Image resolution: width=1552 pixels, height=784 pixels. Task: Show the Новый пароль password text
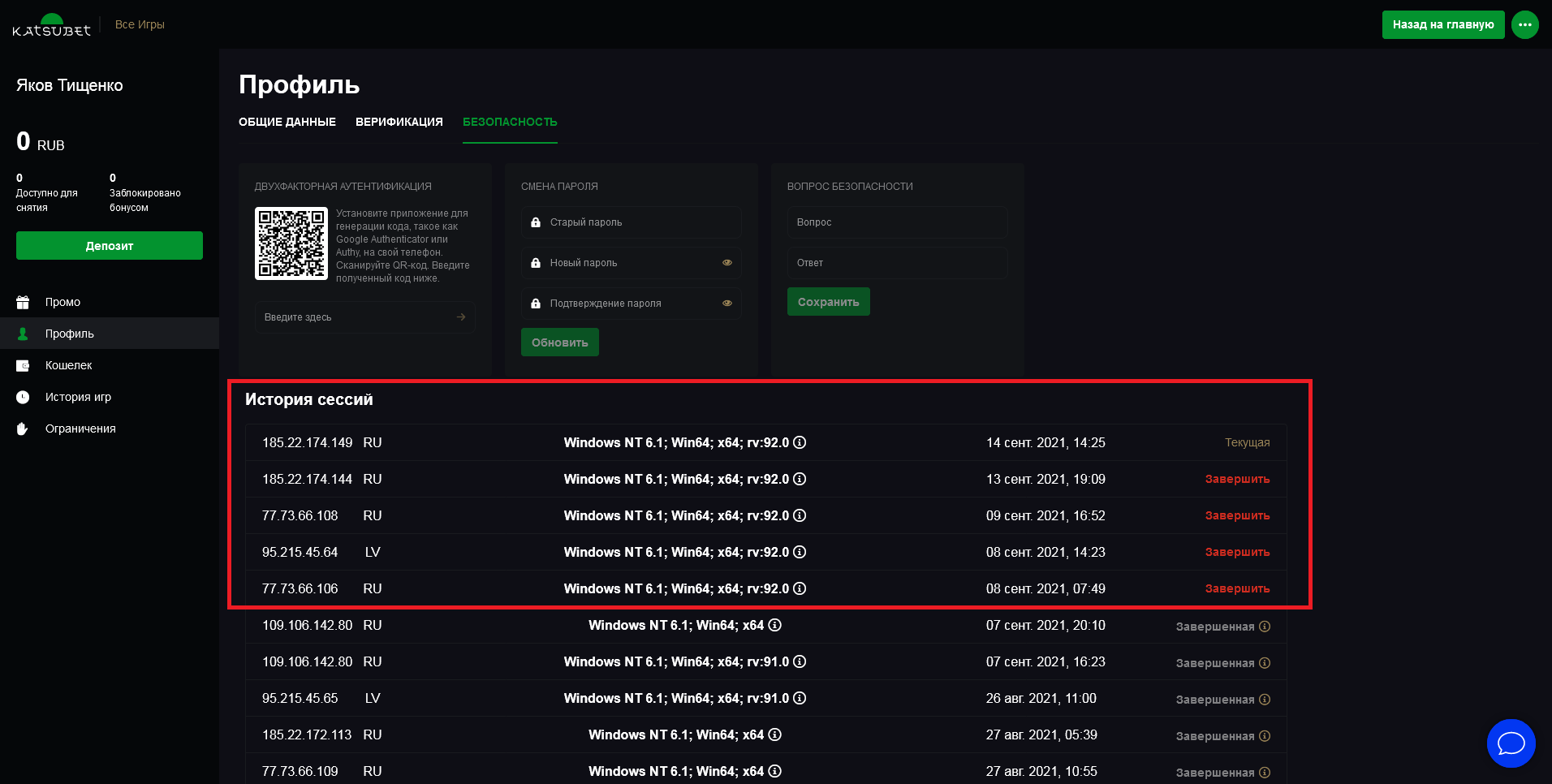(727, 263)
